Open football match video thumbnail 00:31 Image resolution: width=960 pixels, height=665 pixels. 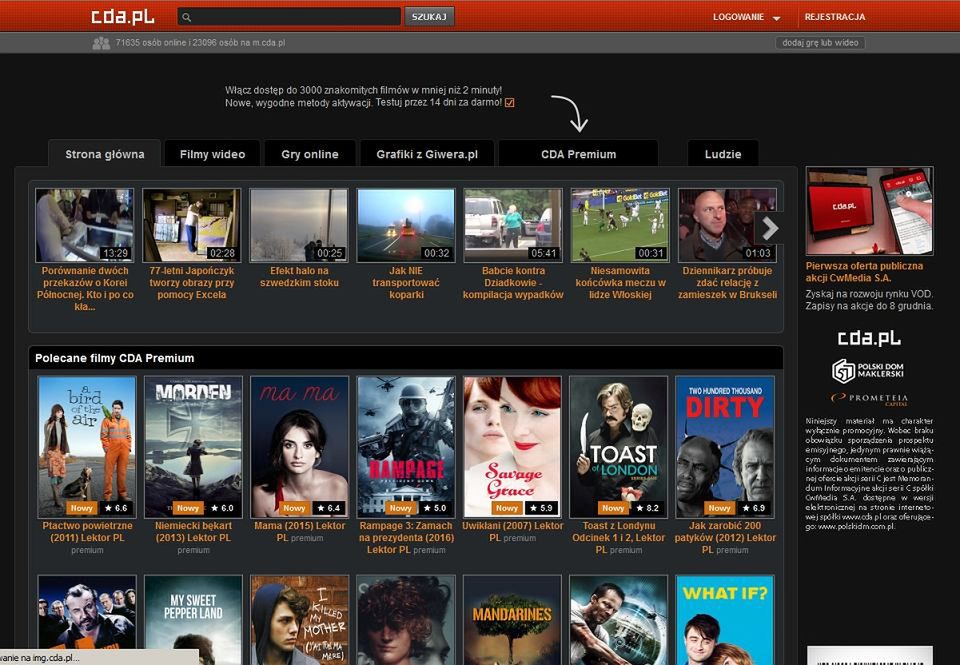(x=620, y=225)
